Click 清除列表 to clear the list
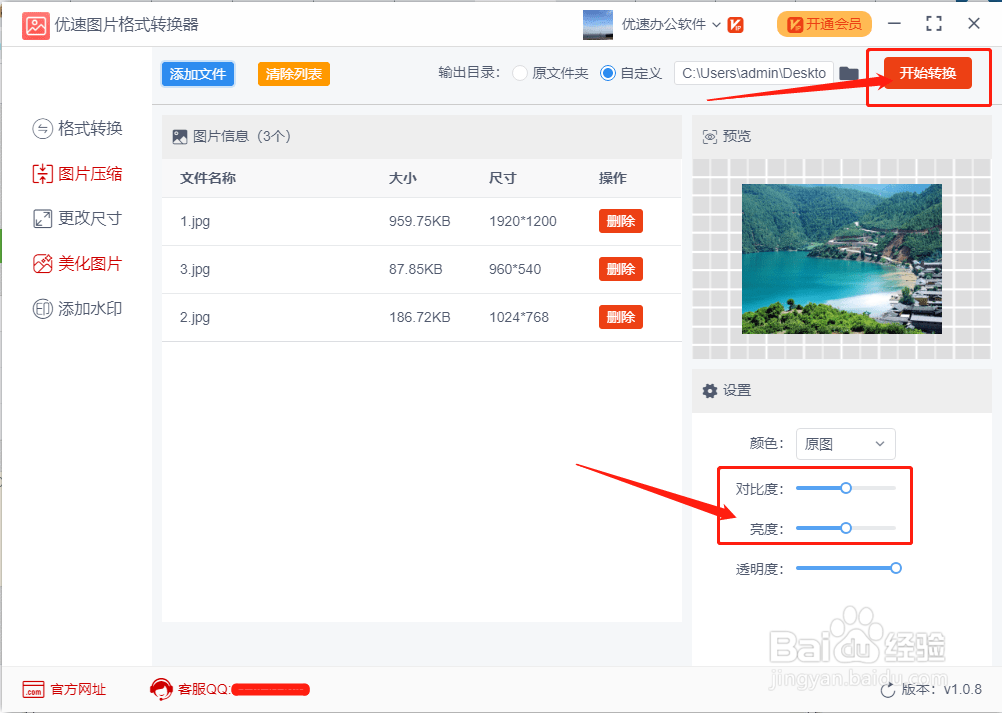The image size is (1002, 713). coord(294,74)
